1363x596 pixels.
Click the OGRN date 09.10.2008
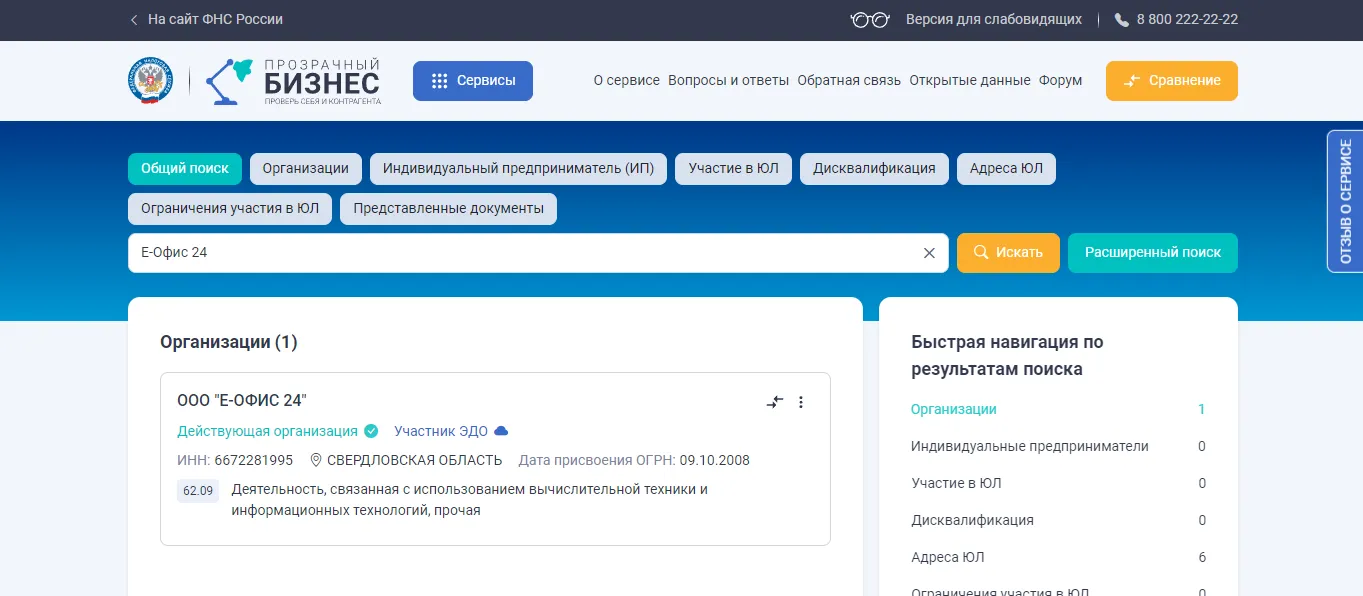[x=715, y=461]
